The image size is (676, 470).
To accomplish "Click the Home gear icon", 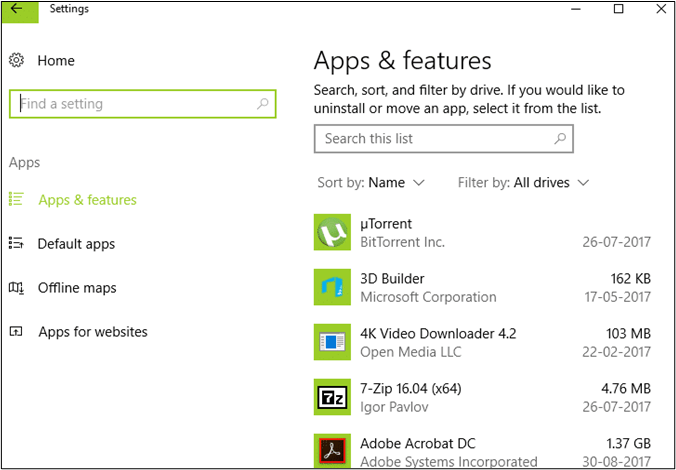I will pyautogui.click(x=16, y=61).
